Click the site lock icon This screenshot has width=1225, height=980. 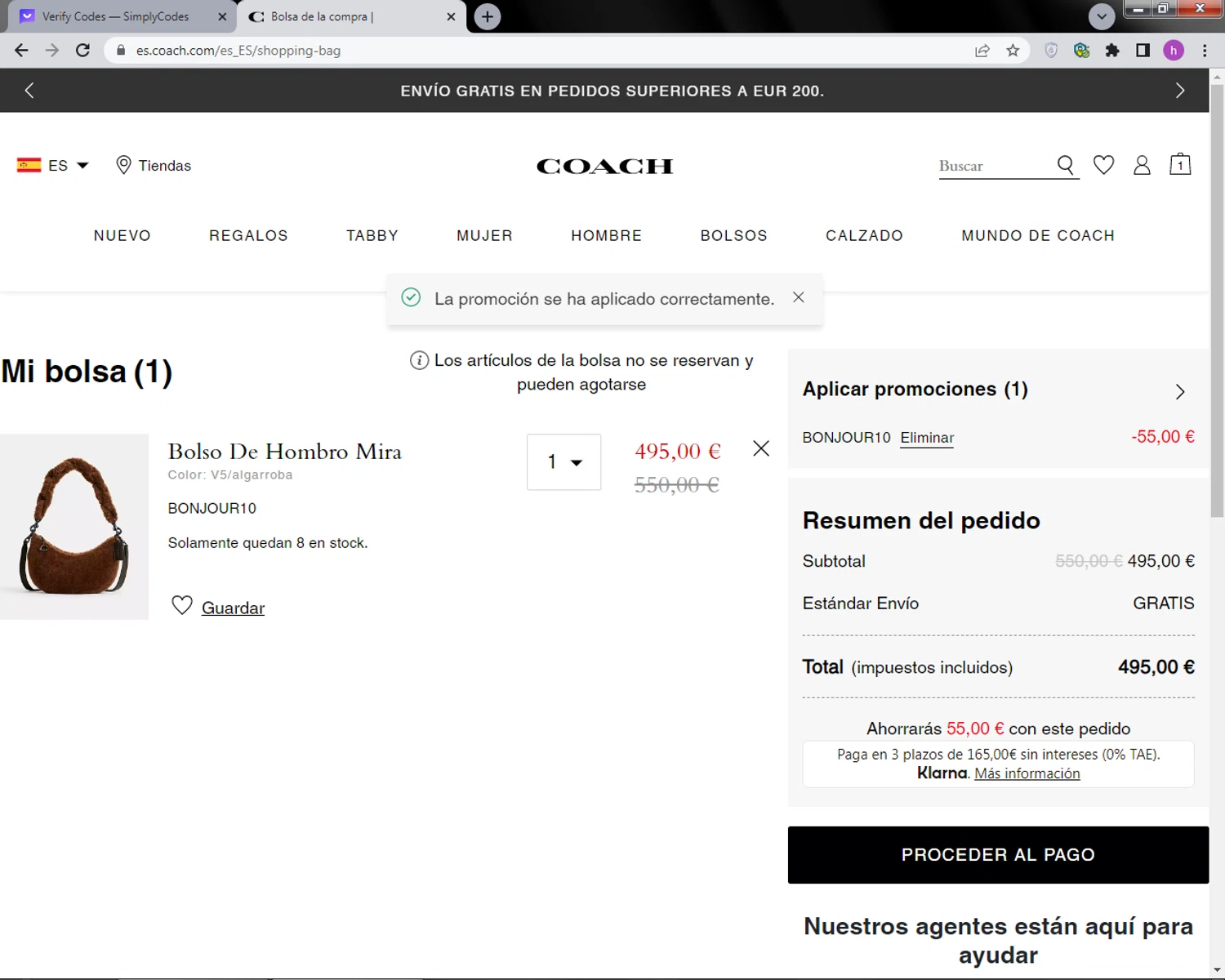(x=121, y=51)
